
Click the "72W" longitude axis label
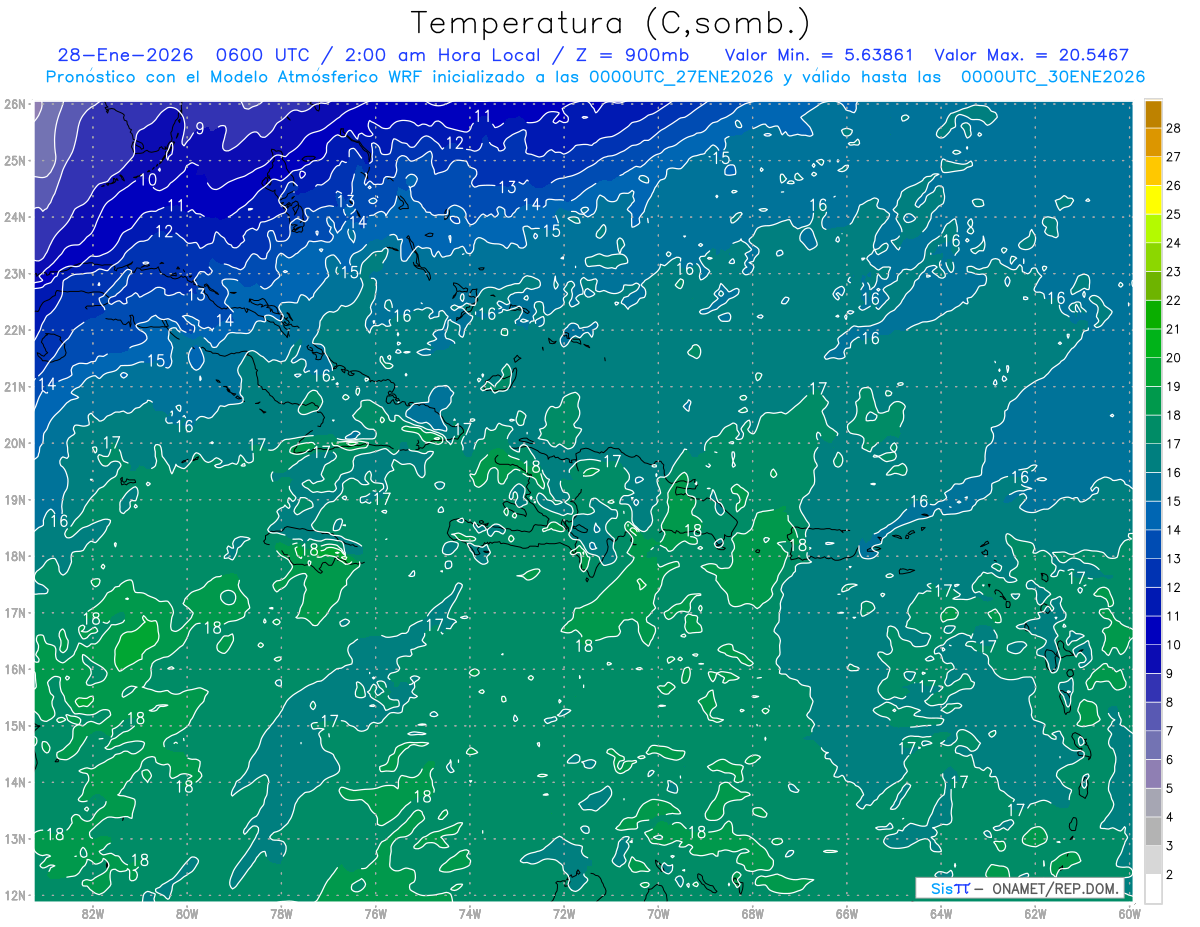click(x=564, y=913)
